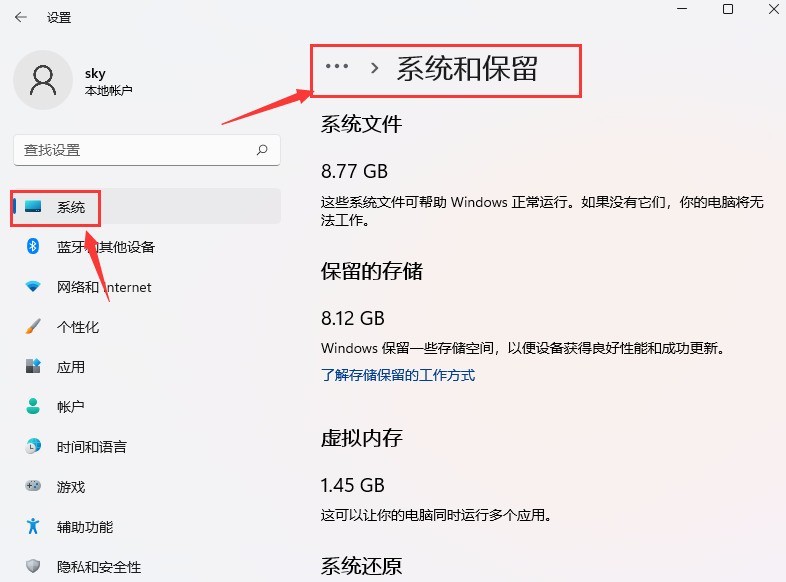The width and height of the screenshot is (786, 582).
Task: Click the 应用 apps icon
Action: tap(33, 366)
